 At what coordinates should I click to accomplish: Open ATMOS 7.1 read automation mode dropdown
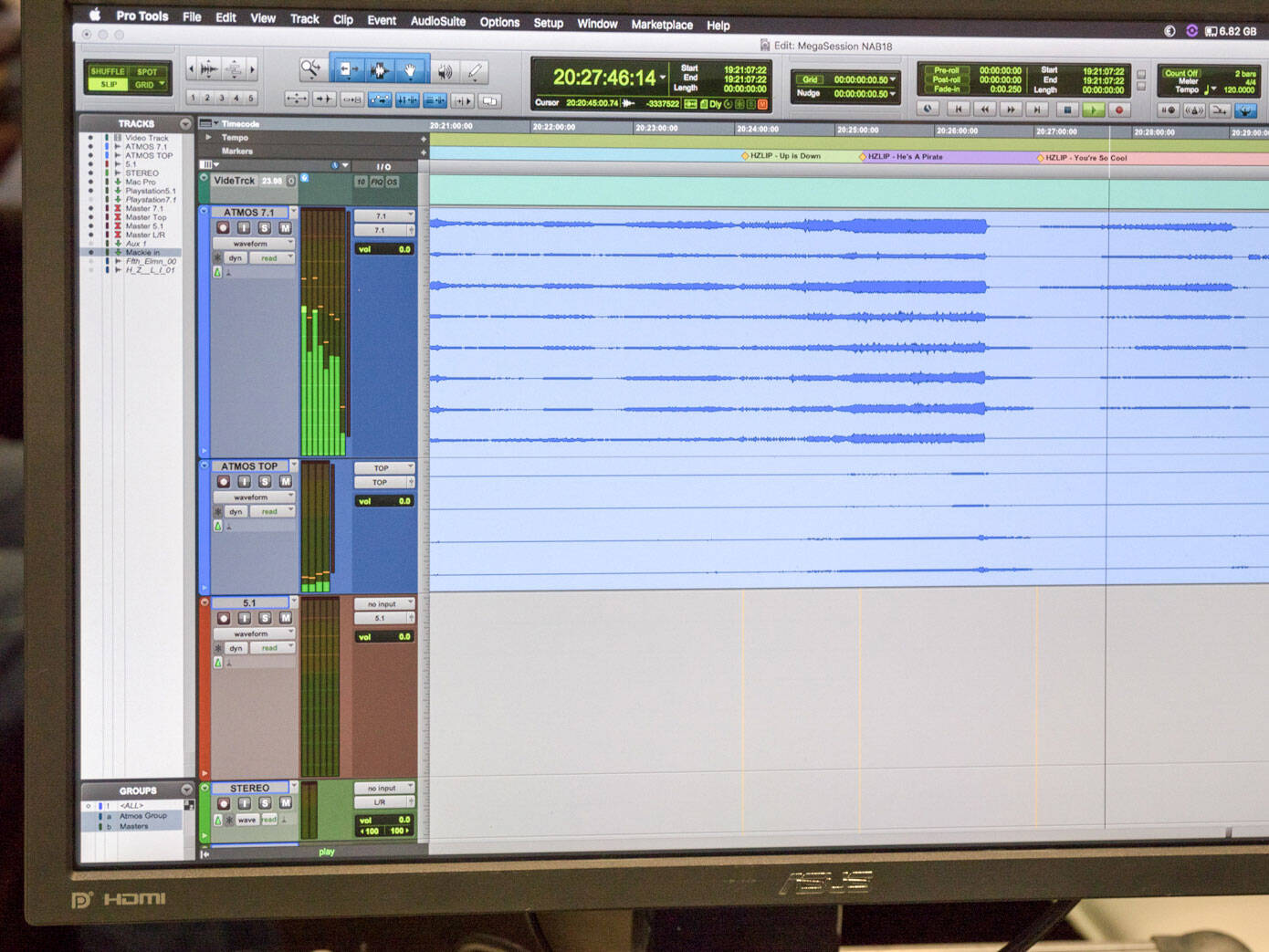pos(271,258)
